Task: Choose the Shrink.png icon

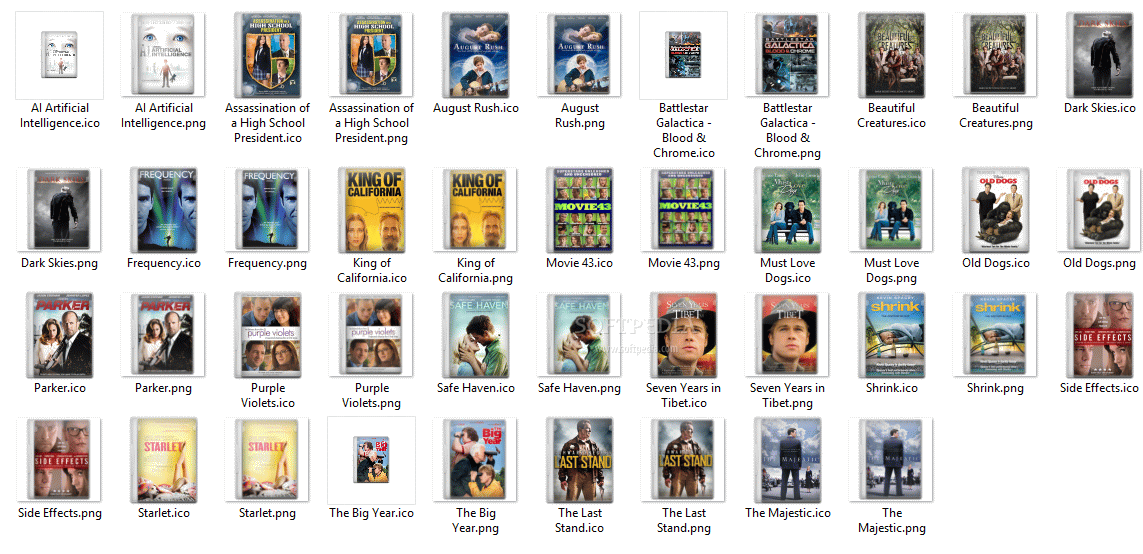Action: coord(995,335)
